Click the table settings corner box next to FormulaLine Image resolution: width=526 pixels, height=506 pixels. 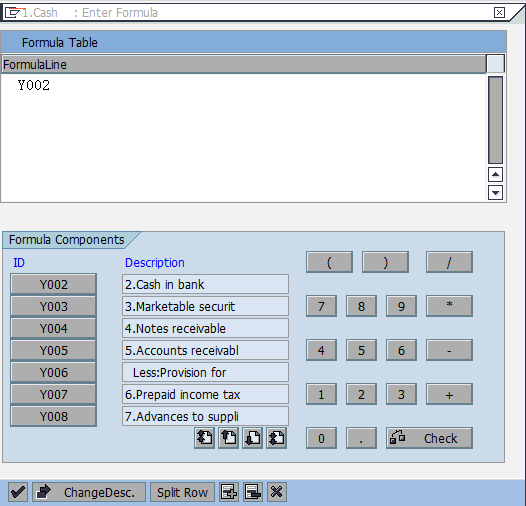click(495, 64)
